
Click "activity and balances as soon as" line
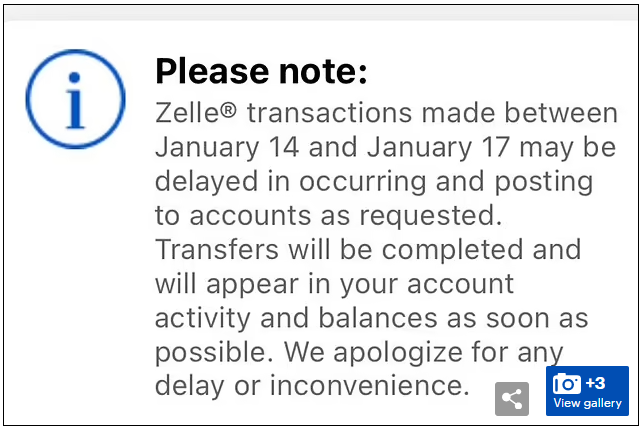(385, 317)
